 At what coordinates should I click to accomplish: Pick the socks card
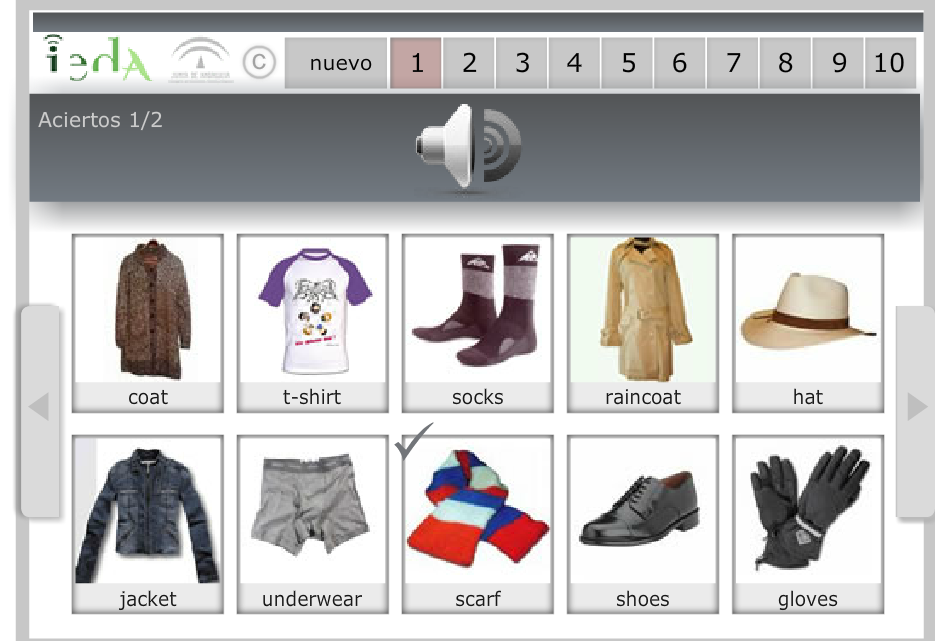[x=478, y=323]
